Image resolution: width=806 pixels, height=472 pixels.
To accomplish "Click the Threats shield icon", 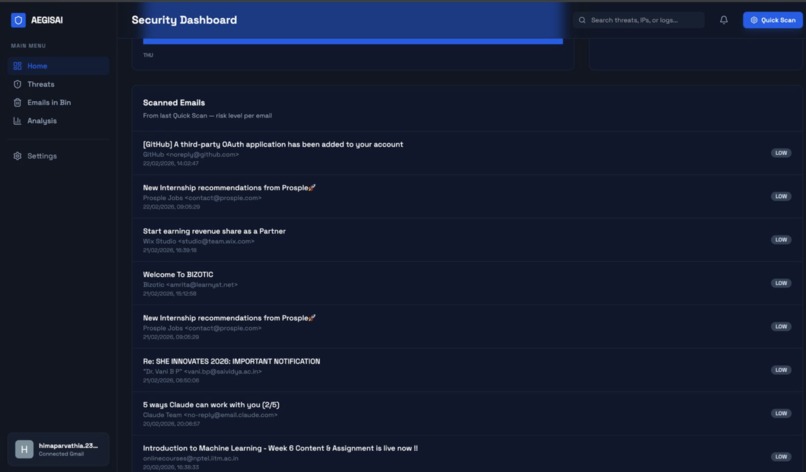I will (17, 84).
